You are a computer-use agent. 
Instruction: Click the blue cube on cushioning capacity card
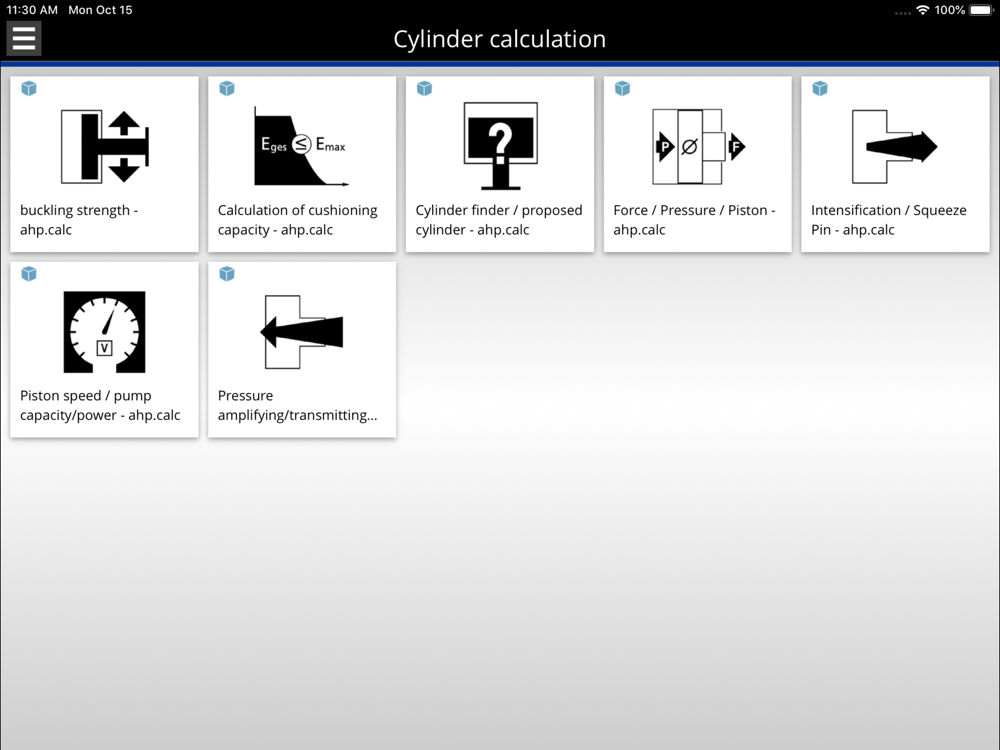[226, 88]
